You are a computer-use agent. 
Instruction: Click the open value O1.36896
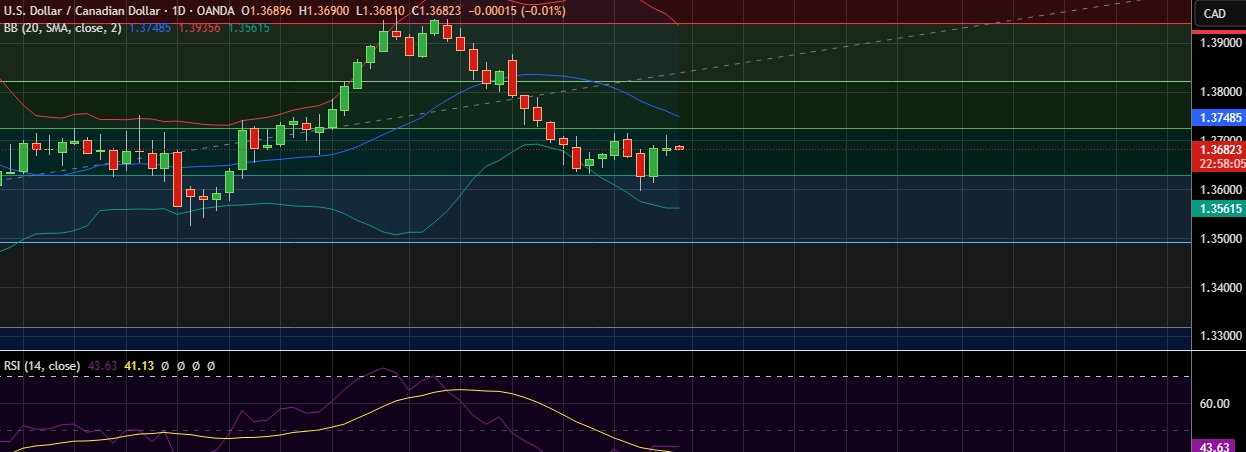[x=268, y=13]
